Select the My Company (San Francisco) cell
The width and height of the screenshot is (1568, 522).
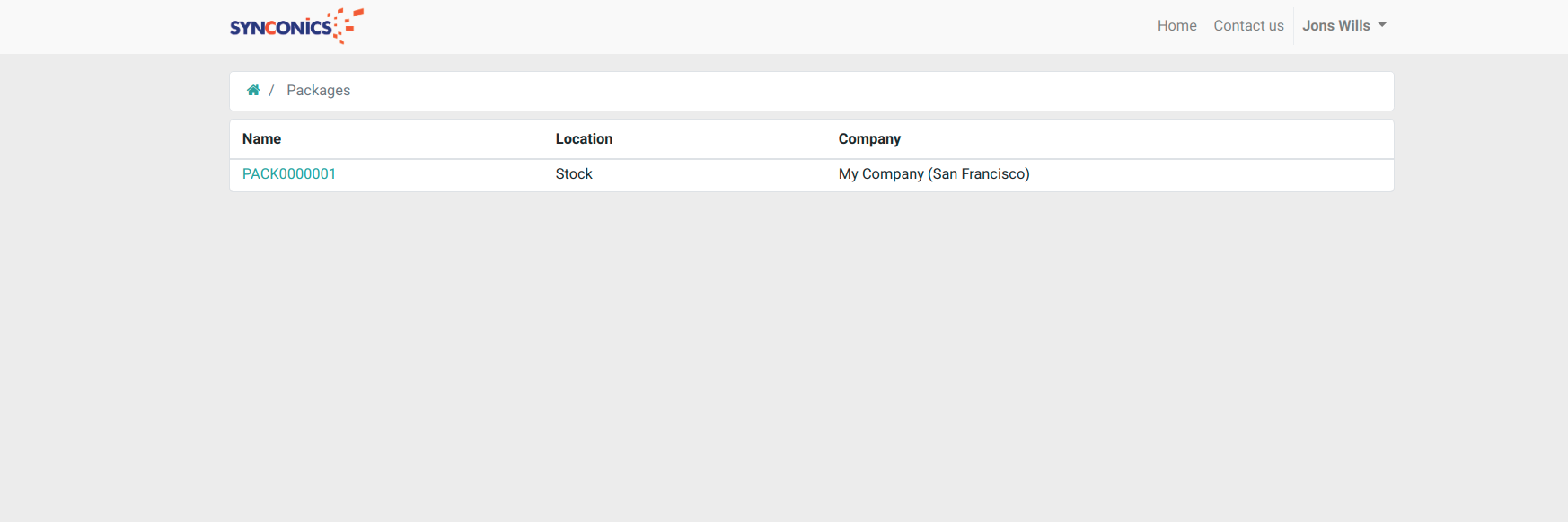click(934, 174)
